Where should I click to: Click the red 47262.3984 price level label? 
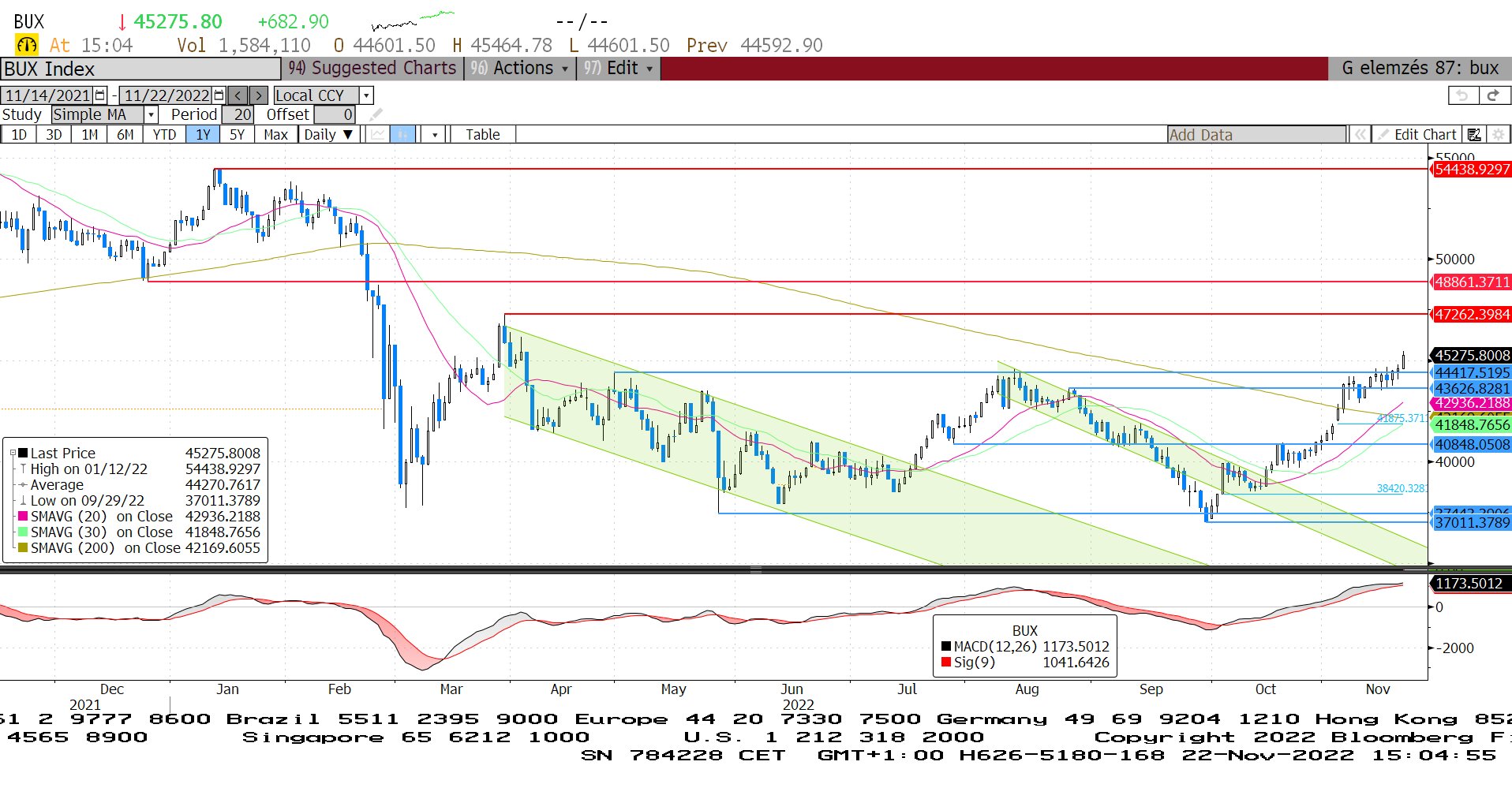pyautogui.click(x=1471, y=315)
